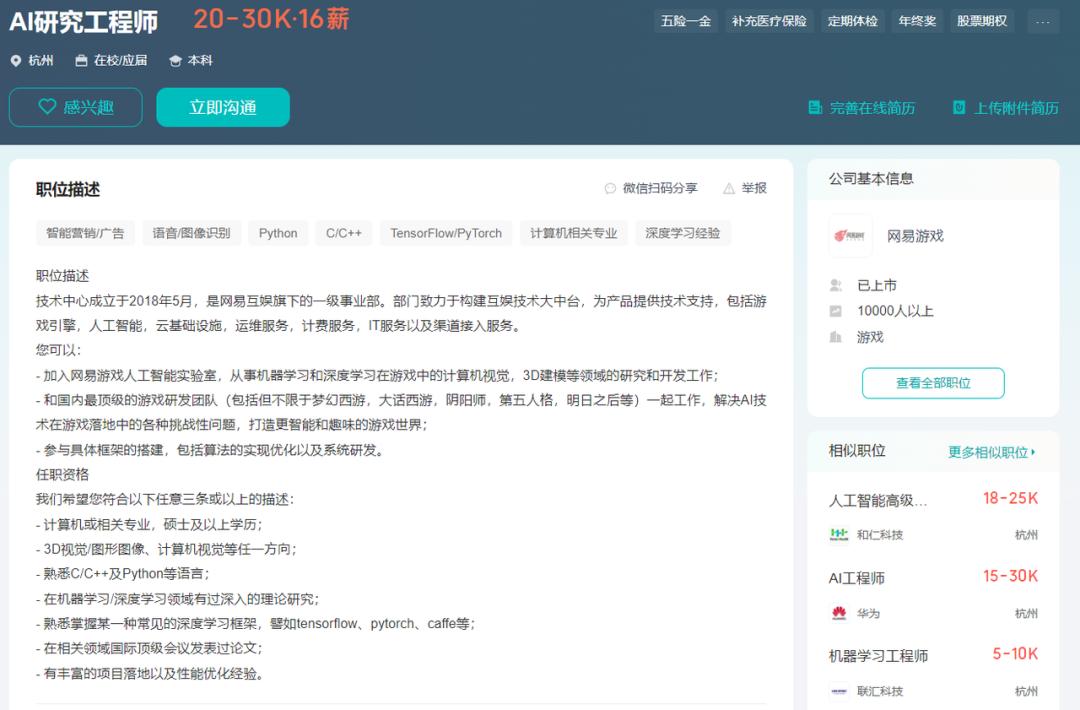This screenshot has height=710, width=1080.
Task: Click the heart icon in 感兴趣 button
Action: 47,107
